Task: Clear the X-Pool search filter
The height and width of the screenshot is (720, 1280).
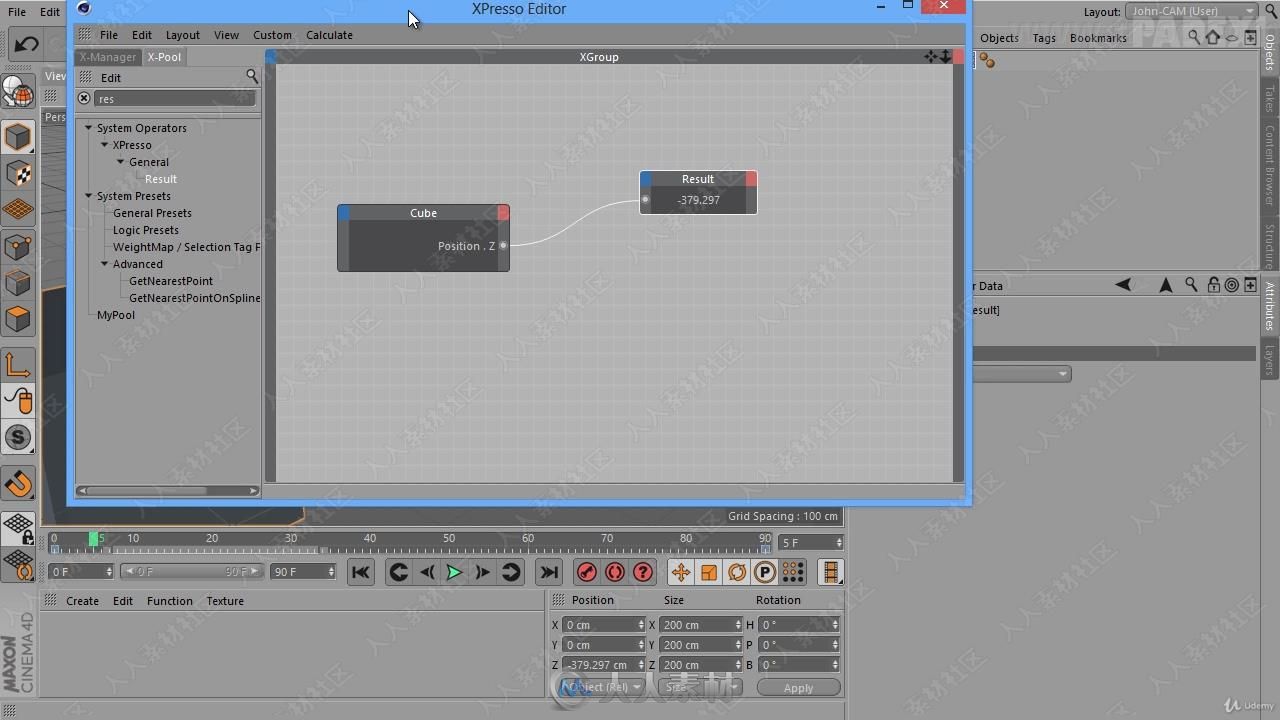Action: click(84, 98)
